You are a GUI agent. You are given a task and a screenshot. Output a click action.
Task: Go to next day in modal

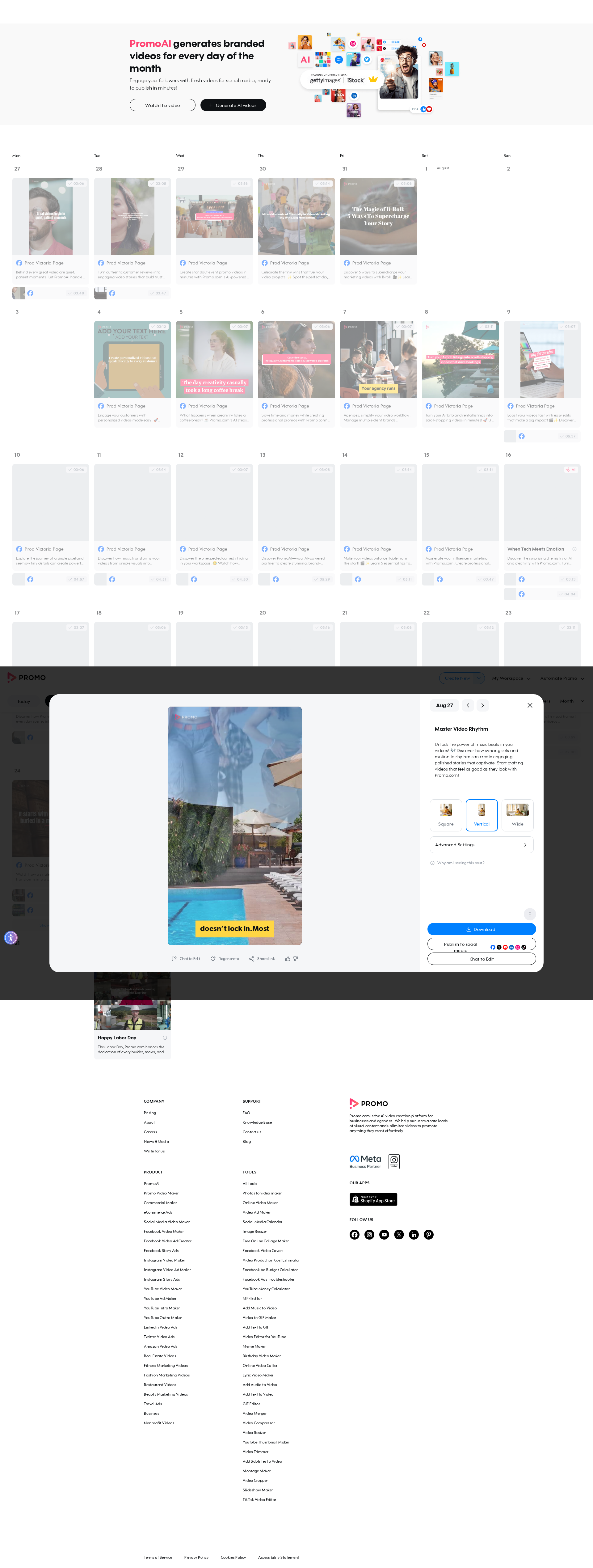pyautogui.click(x=482, y=705)
